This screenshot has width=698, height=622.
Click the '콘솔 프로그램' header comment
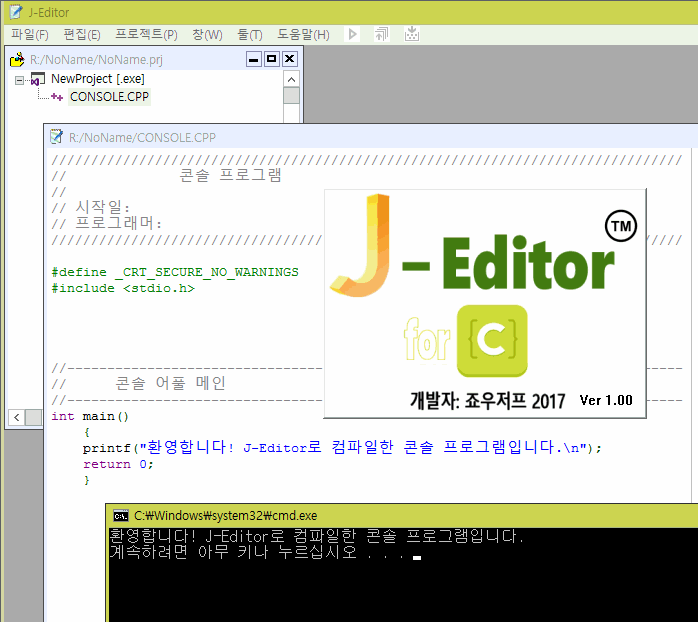tap(230, 175)
